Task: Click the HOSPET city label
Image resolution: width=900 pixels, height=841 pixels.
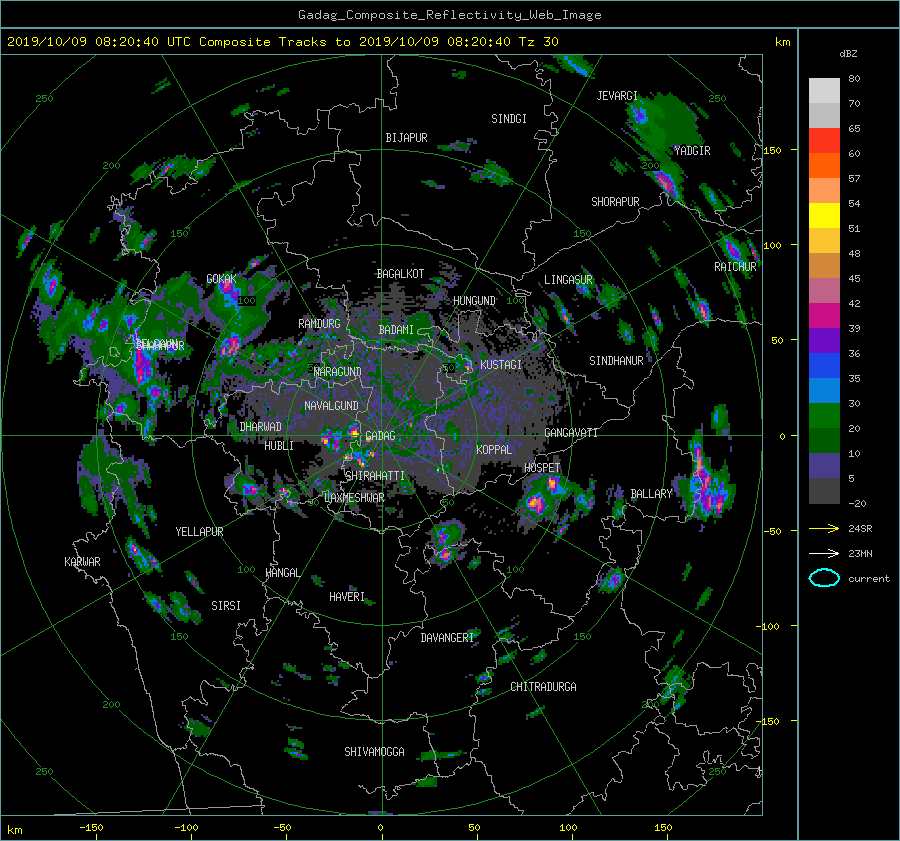Action: (542, 468)
